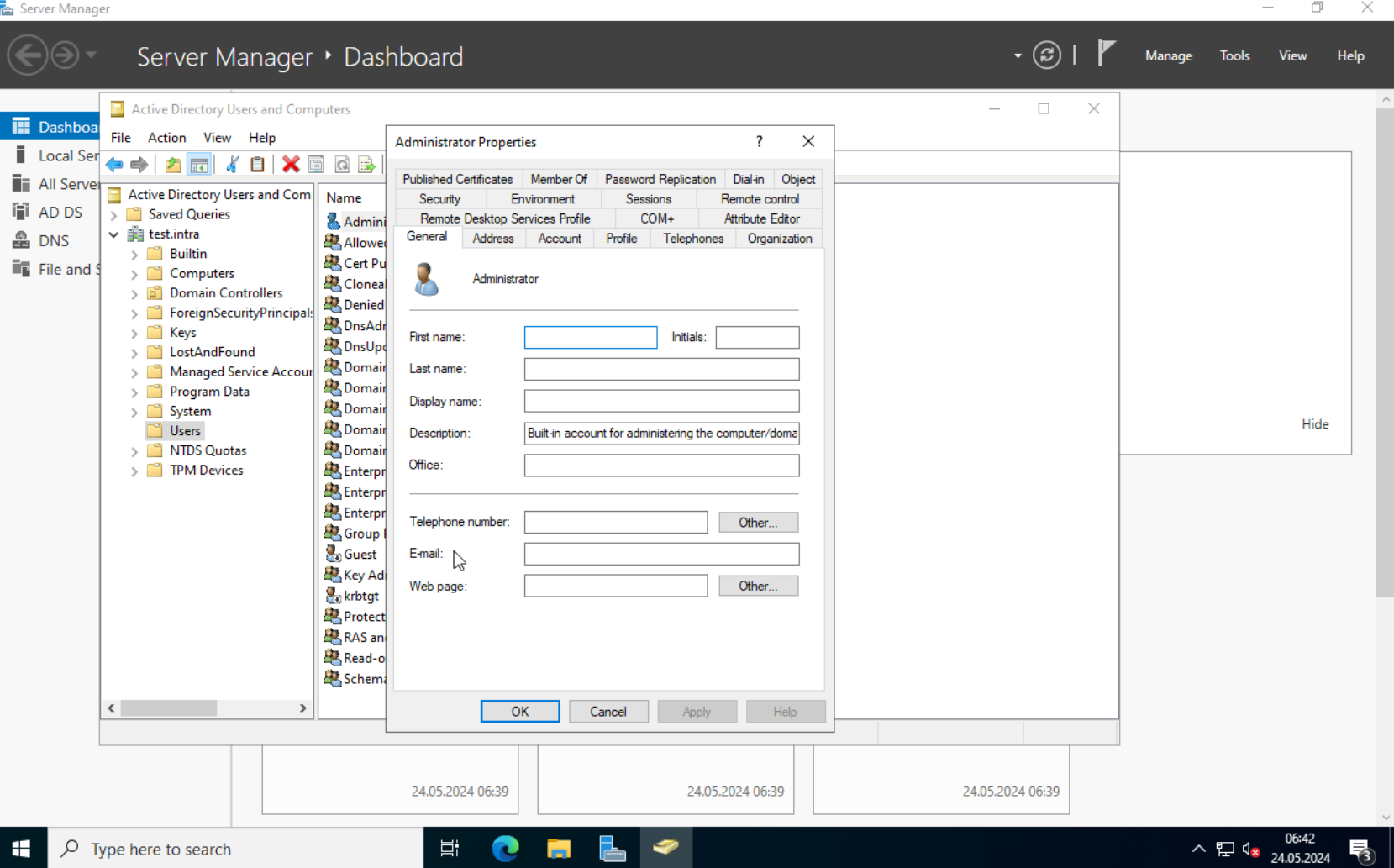Select the krbtgt user icon in list
Screen dimensions: 1394x868
[333, 596]
